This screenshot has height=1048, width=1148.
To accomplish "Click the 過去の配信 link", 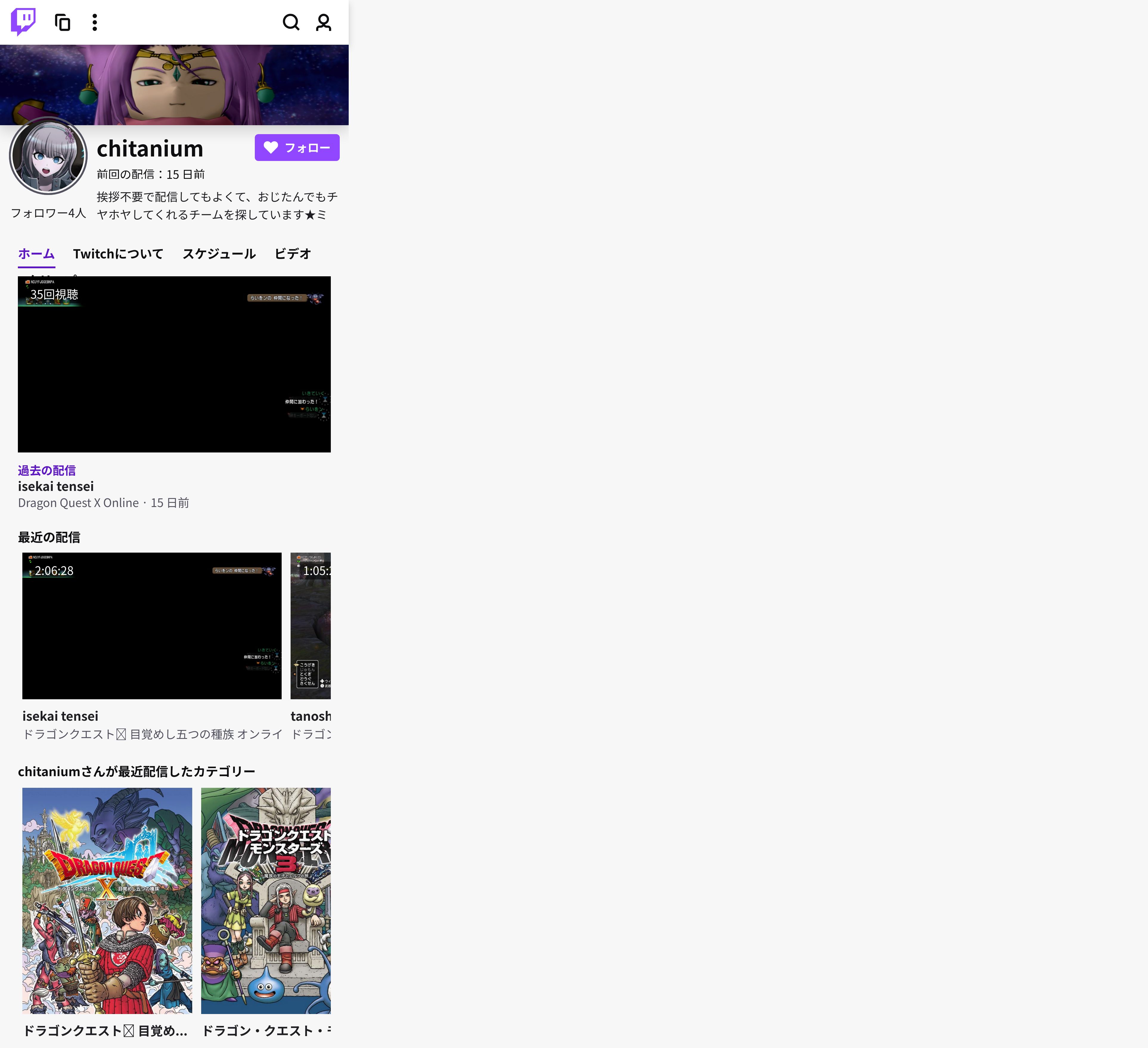I will [47, 470].
